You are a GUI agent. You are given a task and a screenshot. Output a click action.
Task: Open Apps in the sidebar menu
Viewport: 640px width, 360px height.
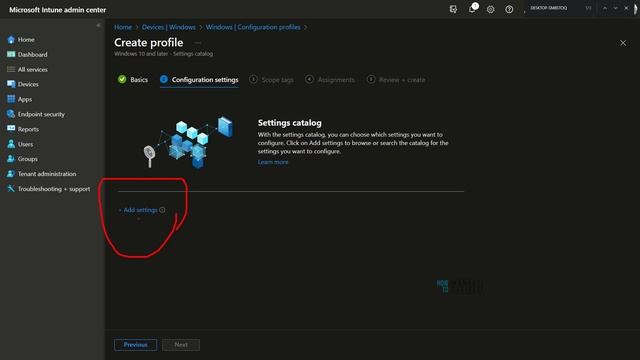click(25, 99)
